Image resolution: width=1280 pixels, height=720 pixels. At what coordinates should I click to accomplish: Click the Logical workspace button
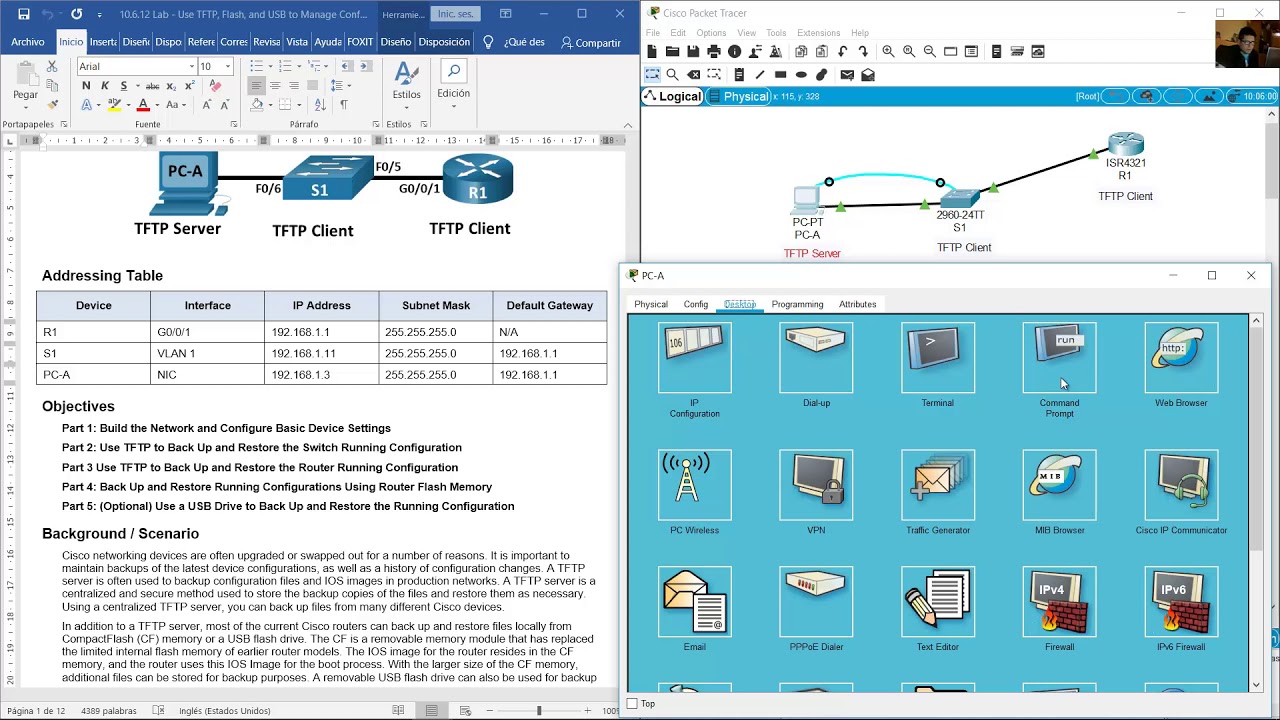[672, 97]
